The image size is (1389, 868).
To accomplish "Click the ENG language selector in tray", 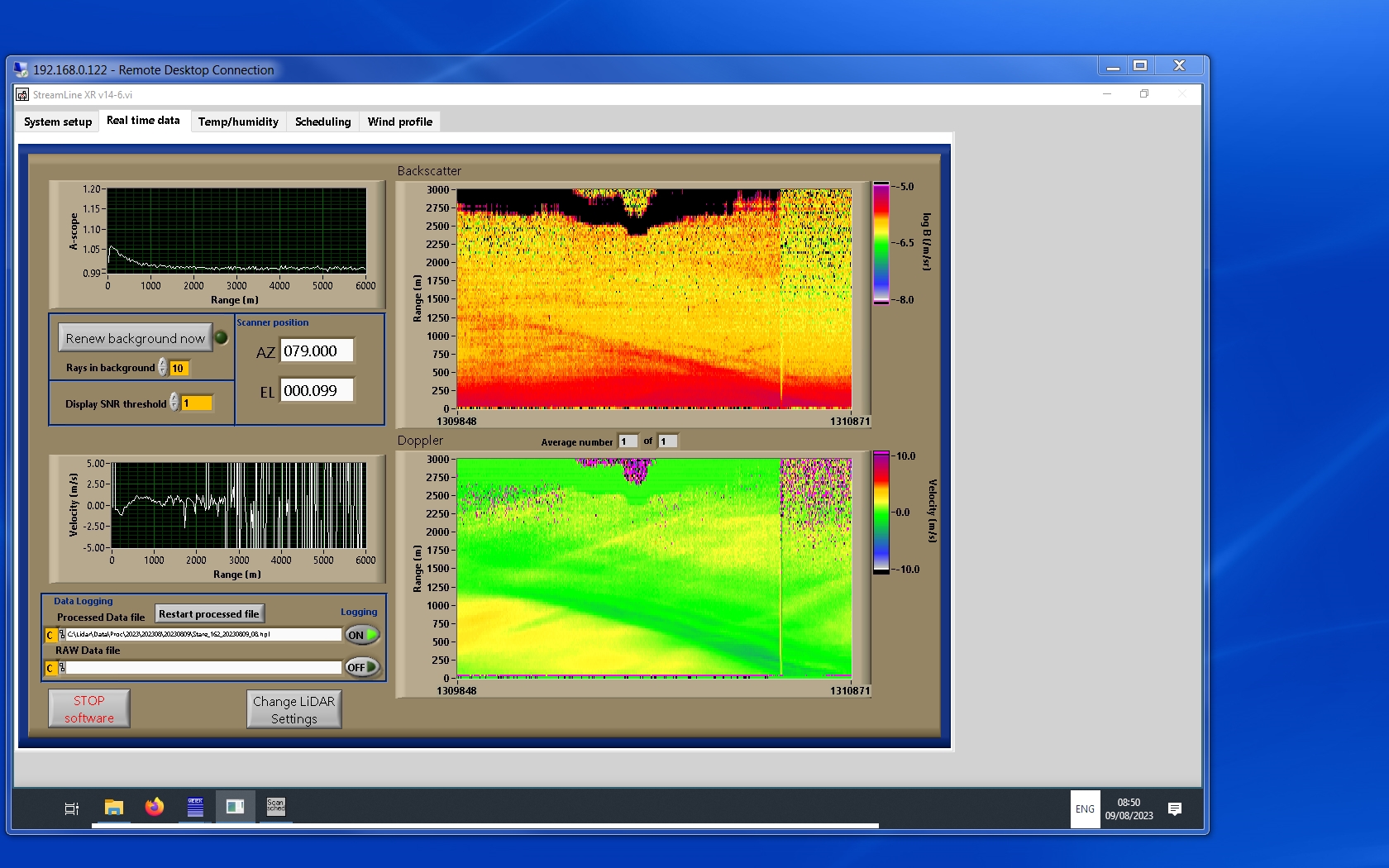I will coord(1085,809).
